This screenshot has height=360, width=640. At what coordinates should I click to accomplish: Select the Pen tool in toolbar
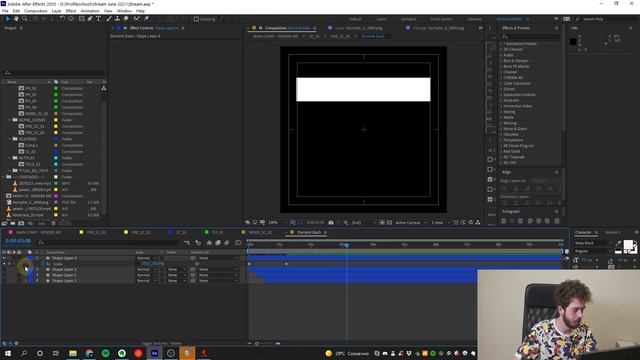coord(90,19)
